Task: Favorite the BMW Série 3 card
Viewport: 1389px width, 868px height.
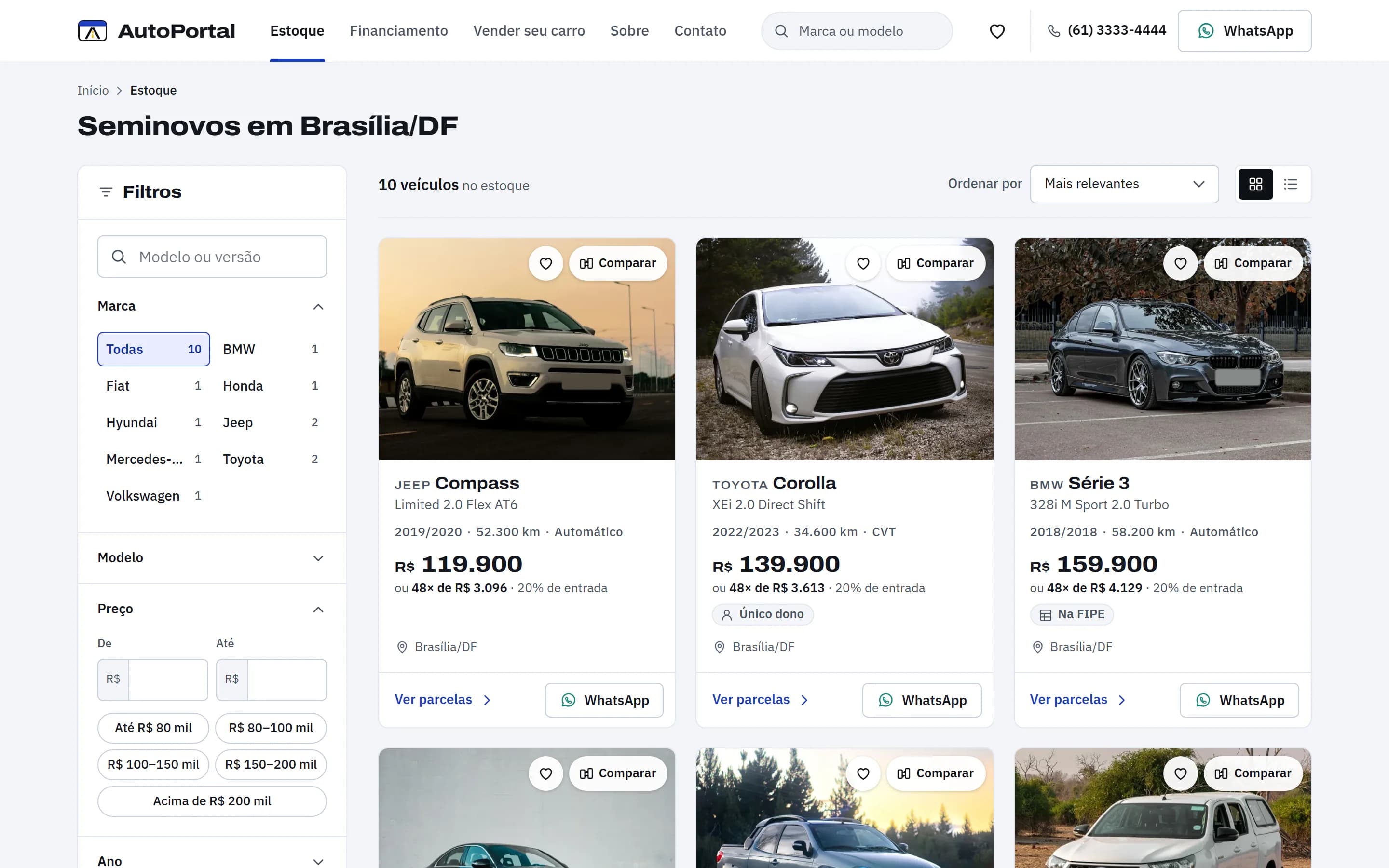Action: 1180,263
